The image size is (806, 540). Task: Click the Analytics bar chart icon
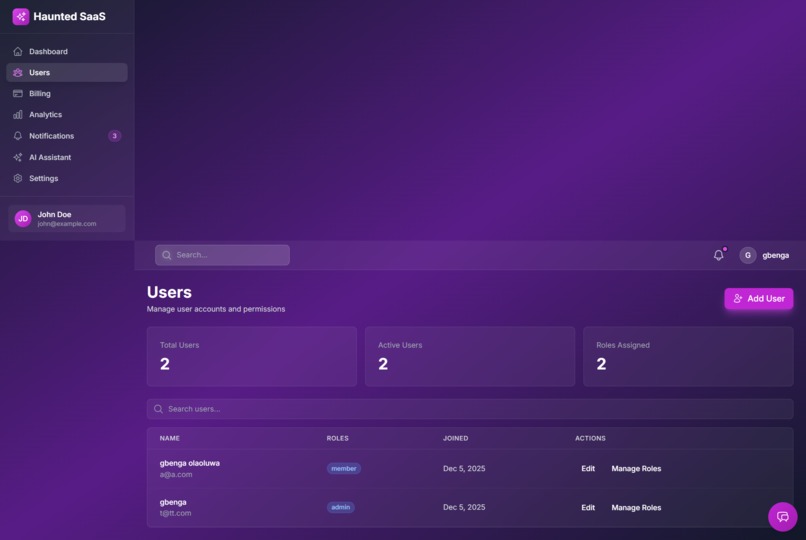tap(18, 115)
